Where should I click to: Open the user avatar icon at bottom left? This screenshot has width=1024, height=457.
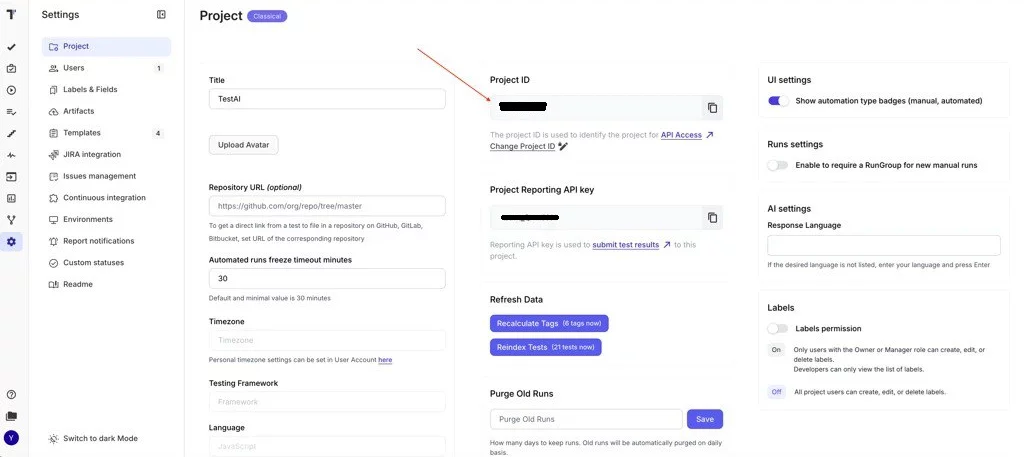click(x=11, y=437)
